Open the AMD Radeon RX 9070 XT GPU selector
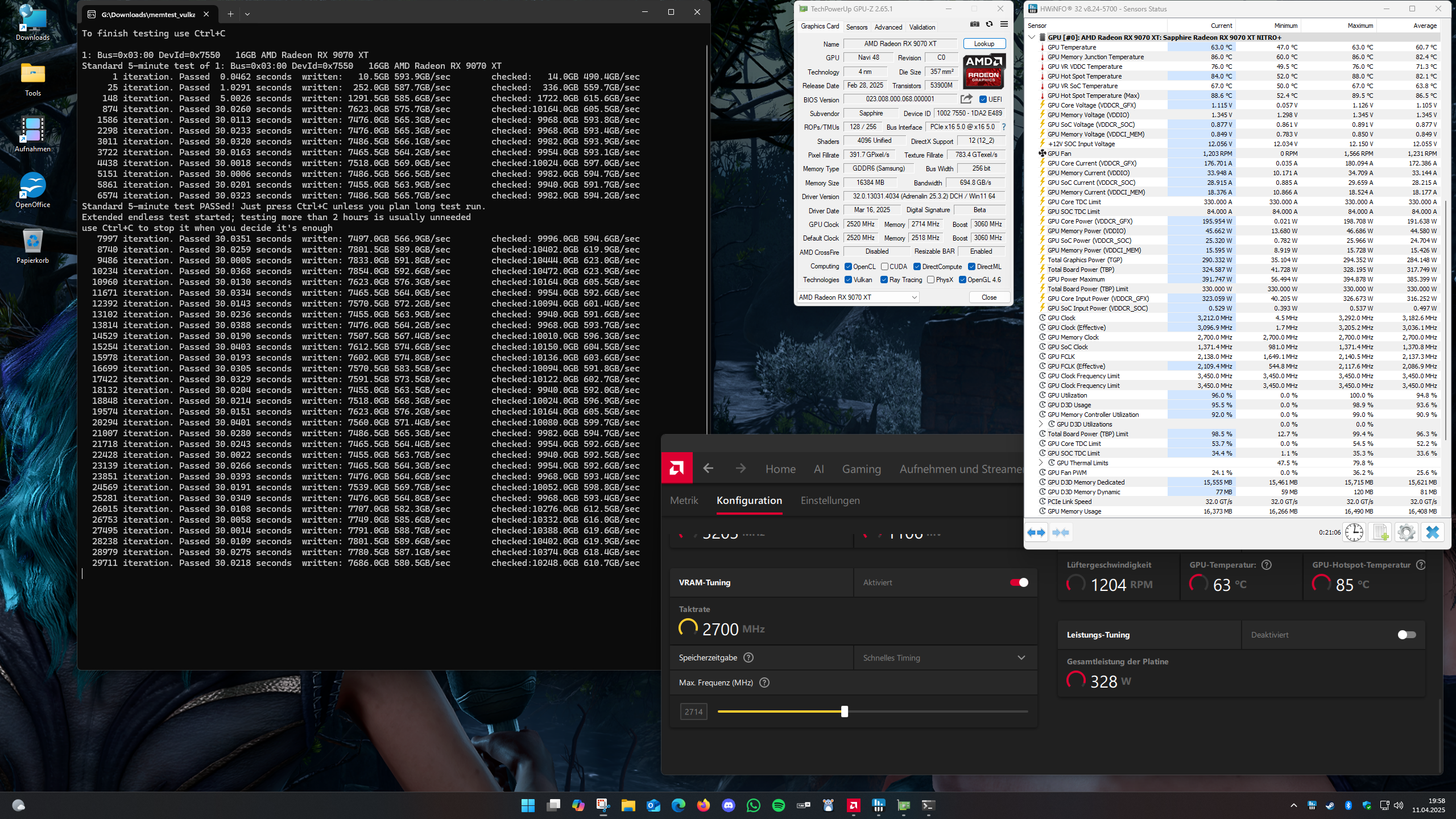This screenshot has height=819, width=1456. [x=858, y=297]
